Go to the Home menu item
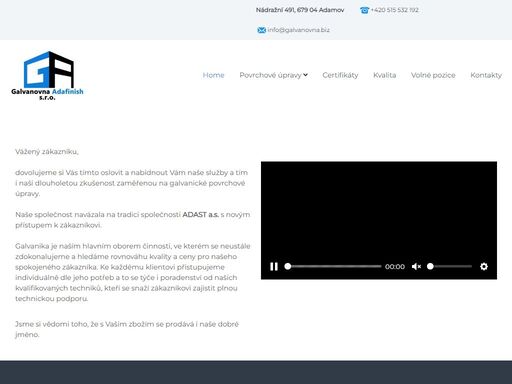The width and height of the screenshot is (512, 384). [x=213, y=75]
